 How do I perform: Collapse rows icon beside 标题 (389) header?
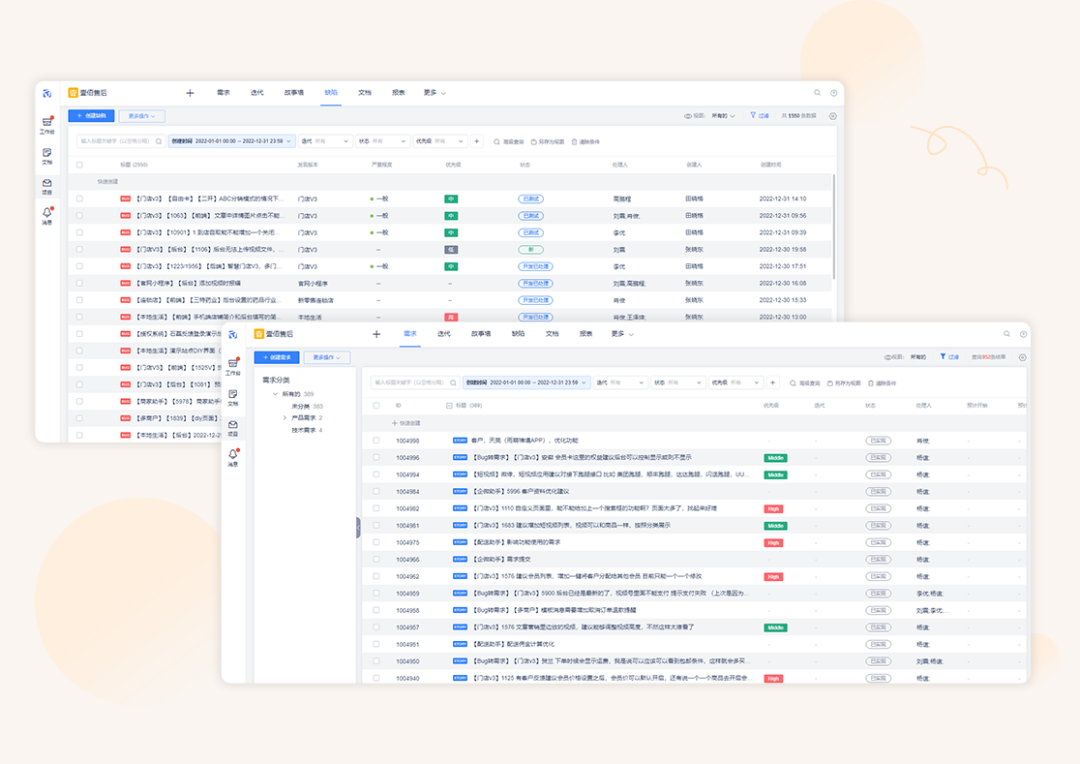pyautogui.click(x=449, y=406)
